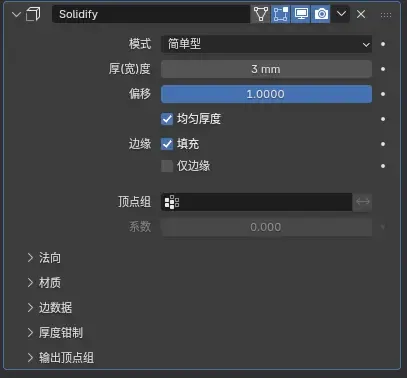Grab the modifier drag handle dots
Screen dimensions: 407x378
click(386, 15)
